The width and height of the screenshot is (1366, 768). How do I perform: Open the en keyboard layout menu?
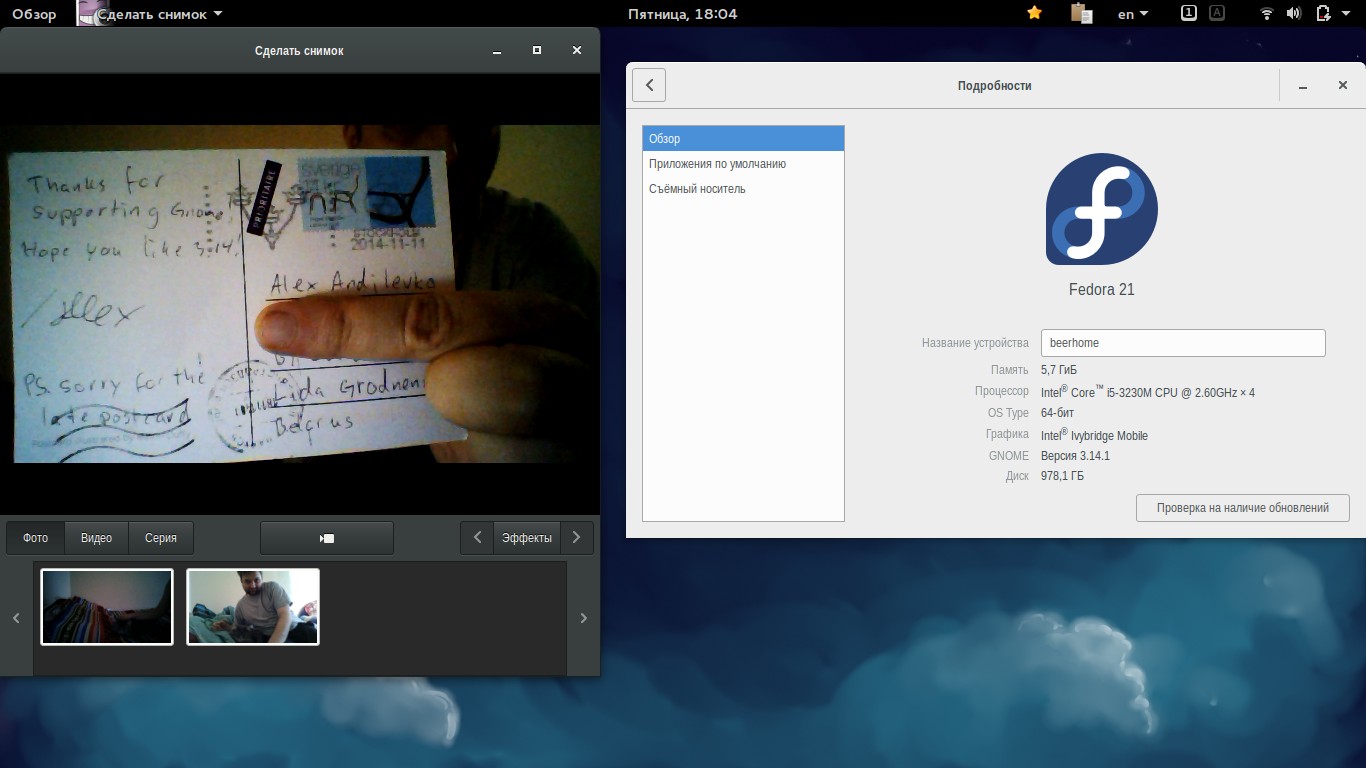[x=1133, y=14]
